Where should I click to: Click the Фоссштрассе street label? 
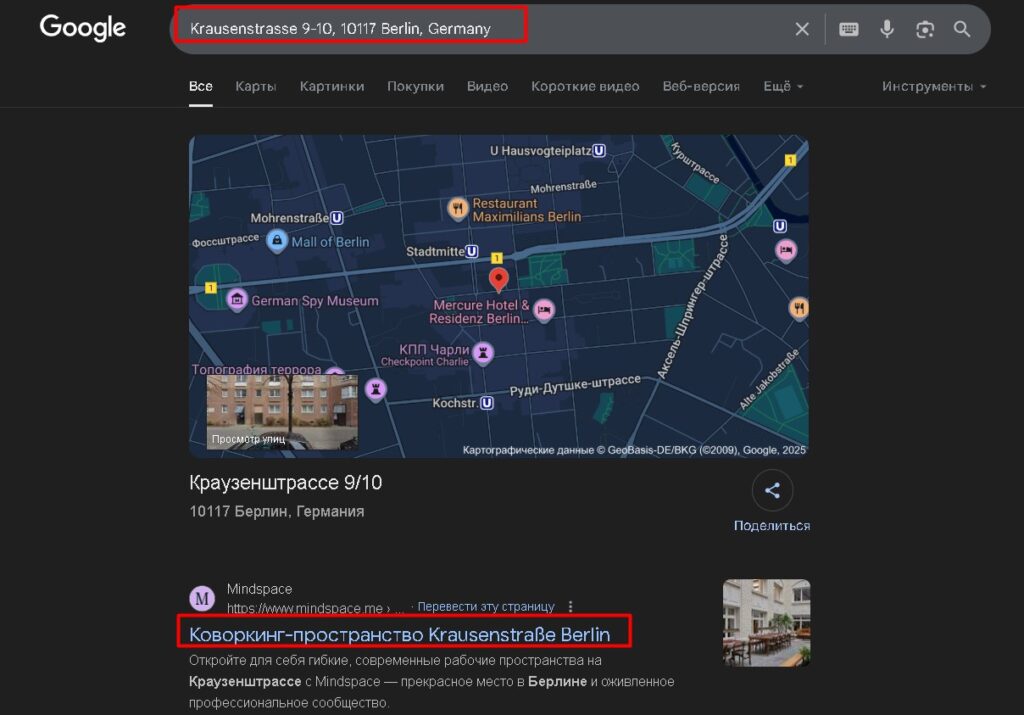click(225, 240)
